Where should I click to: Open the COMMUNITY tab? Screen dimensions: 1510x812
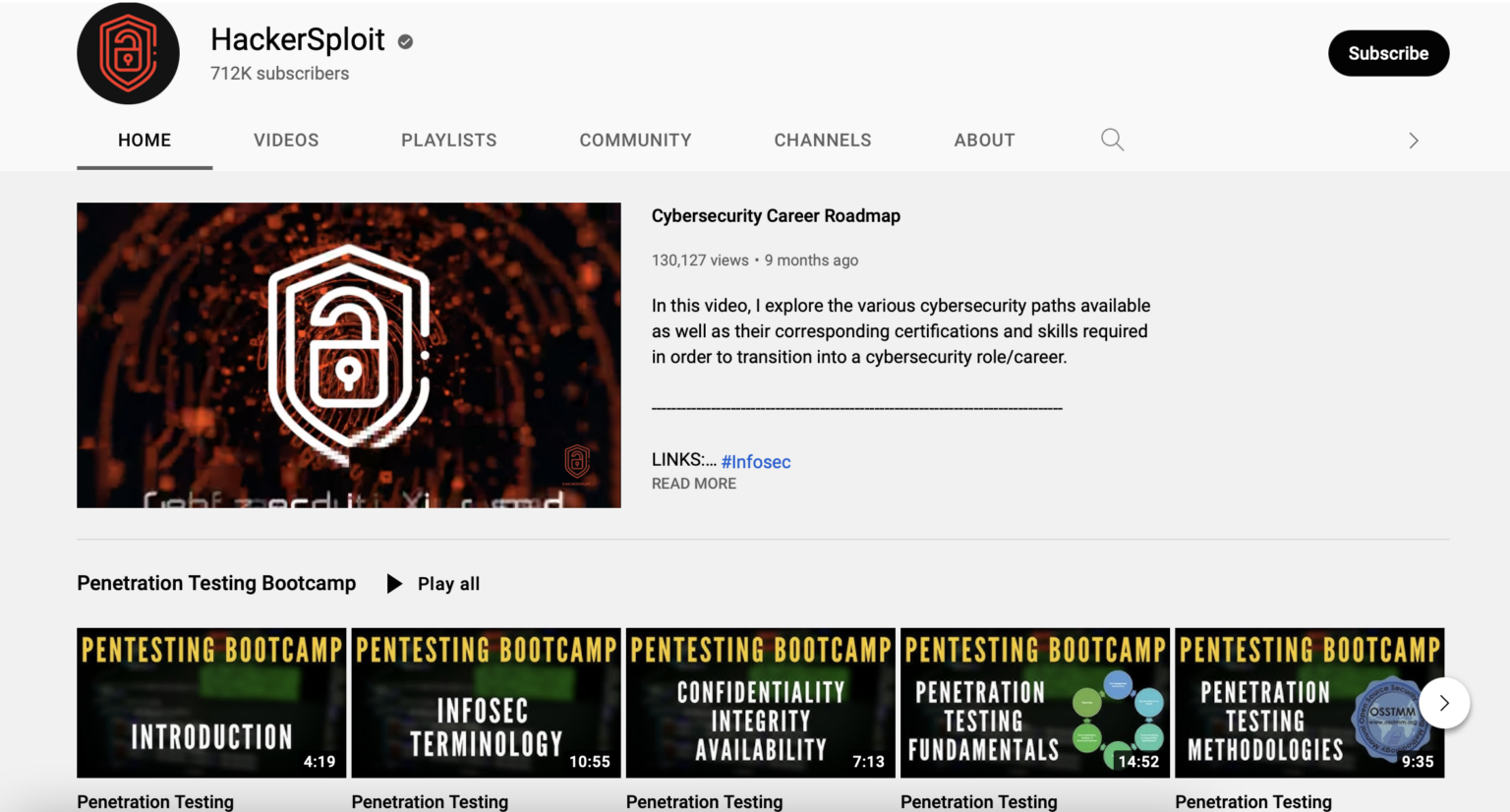(635, 140)
